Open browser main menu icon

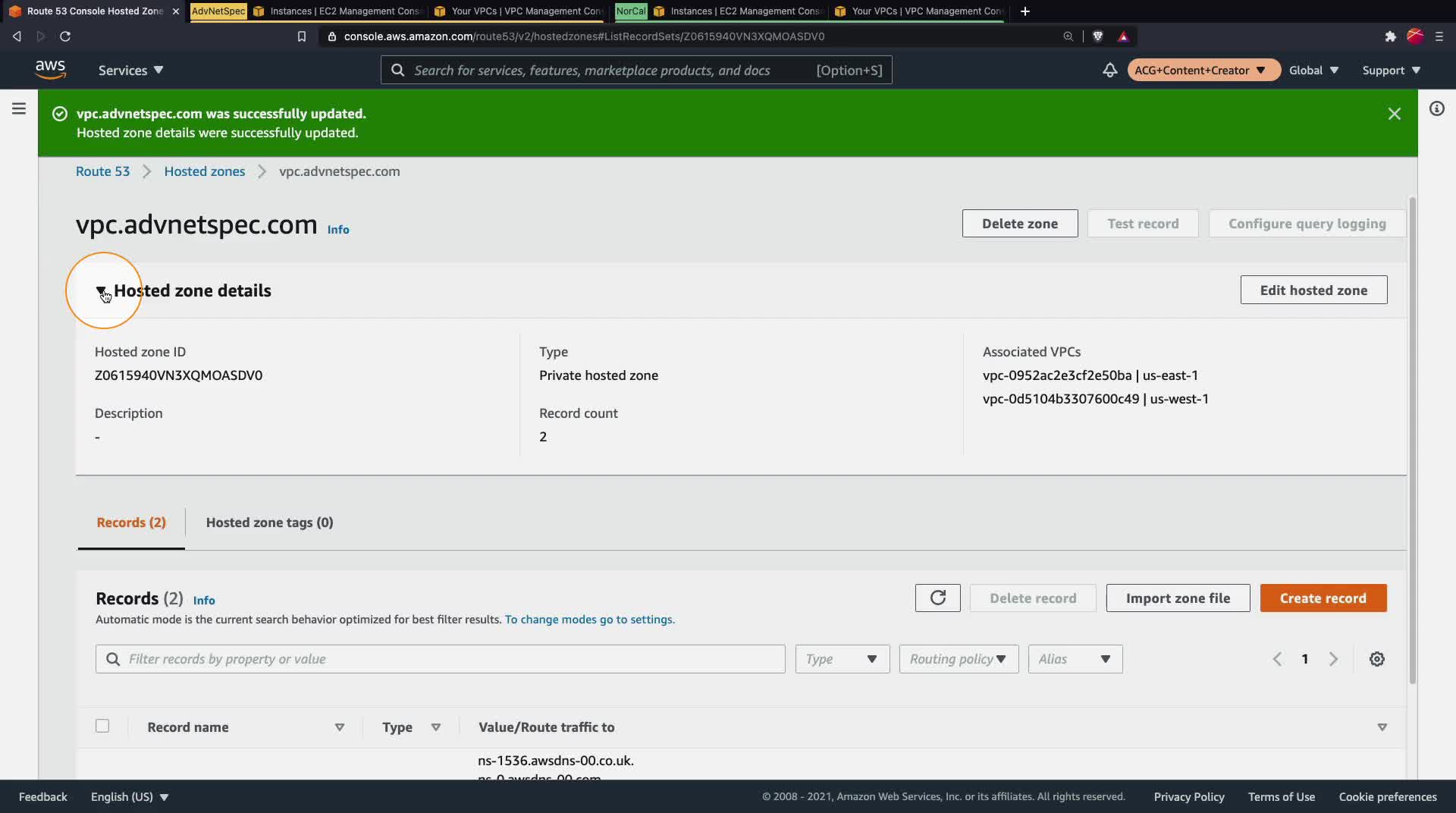click(1439, 36)
